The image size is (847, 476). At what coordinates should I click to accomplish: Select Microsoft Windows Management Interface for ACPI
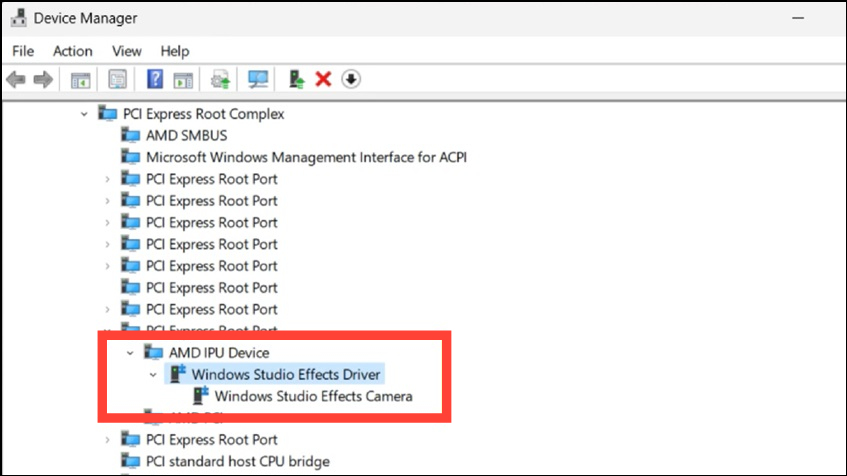(306, 157)
